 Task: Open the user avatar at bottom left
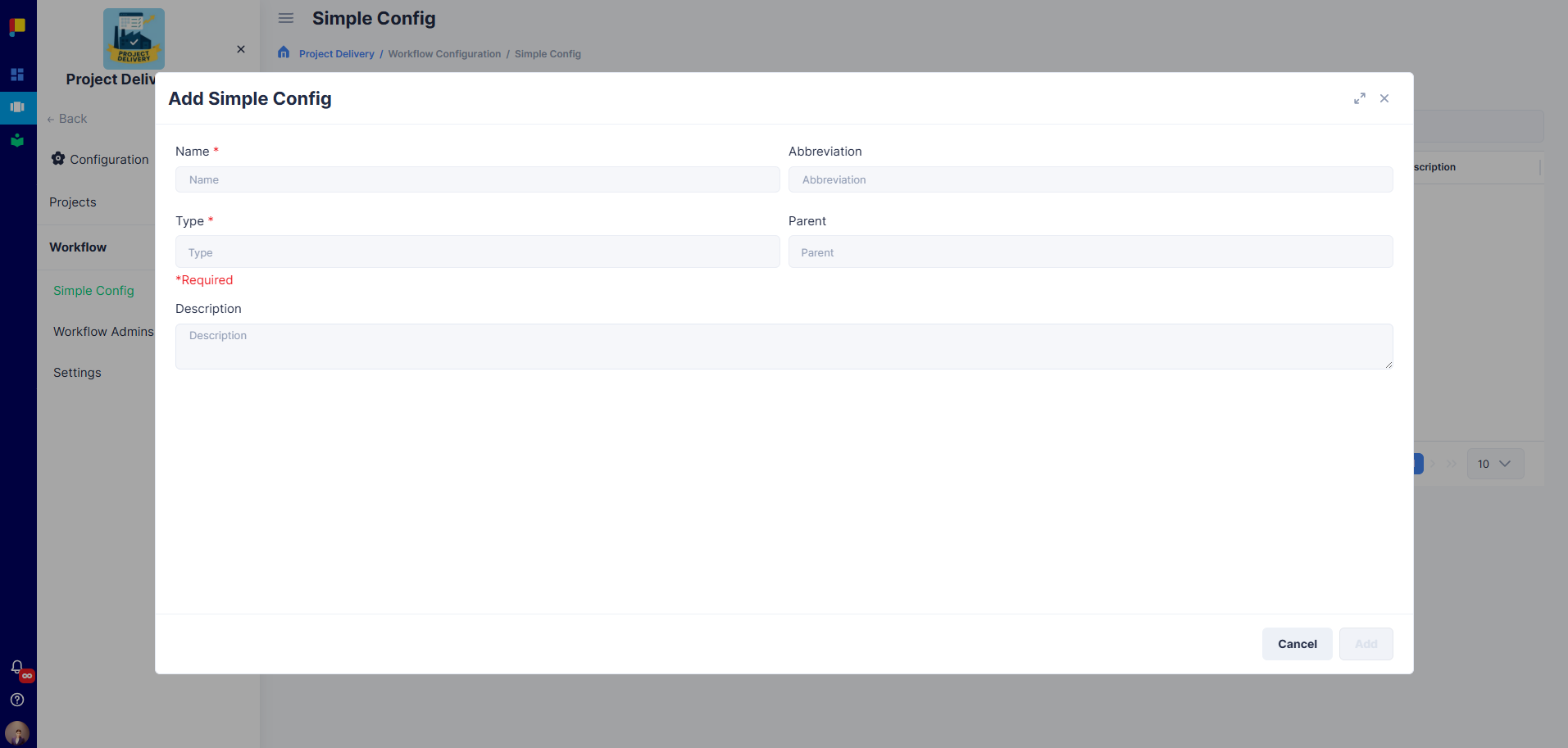[x=16, y=732]
